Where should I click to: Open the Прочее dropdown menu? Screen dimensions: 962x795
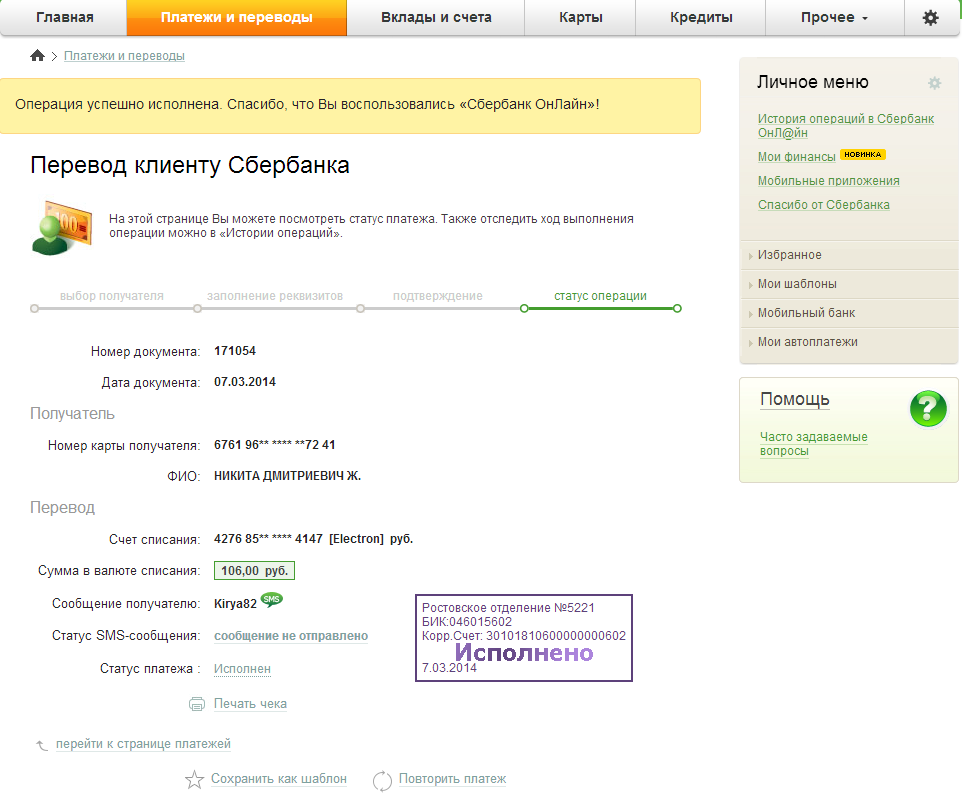pos(834,17)
